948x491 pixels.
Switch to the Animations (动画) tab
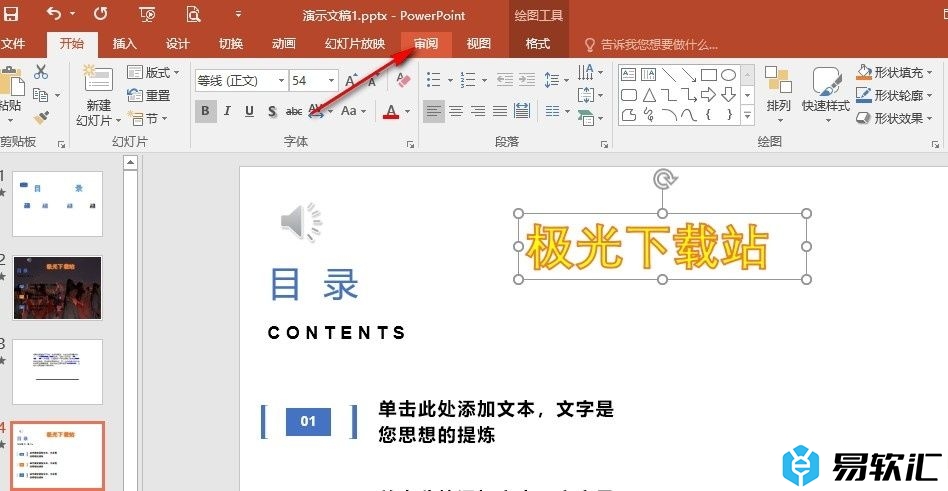pos(284,44)
